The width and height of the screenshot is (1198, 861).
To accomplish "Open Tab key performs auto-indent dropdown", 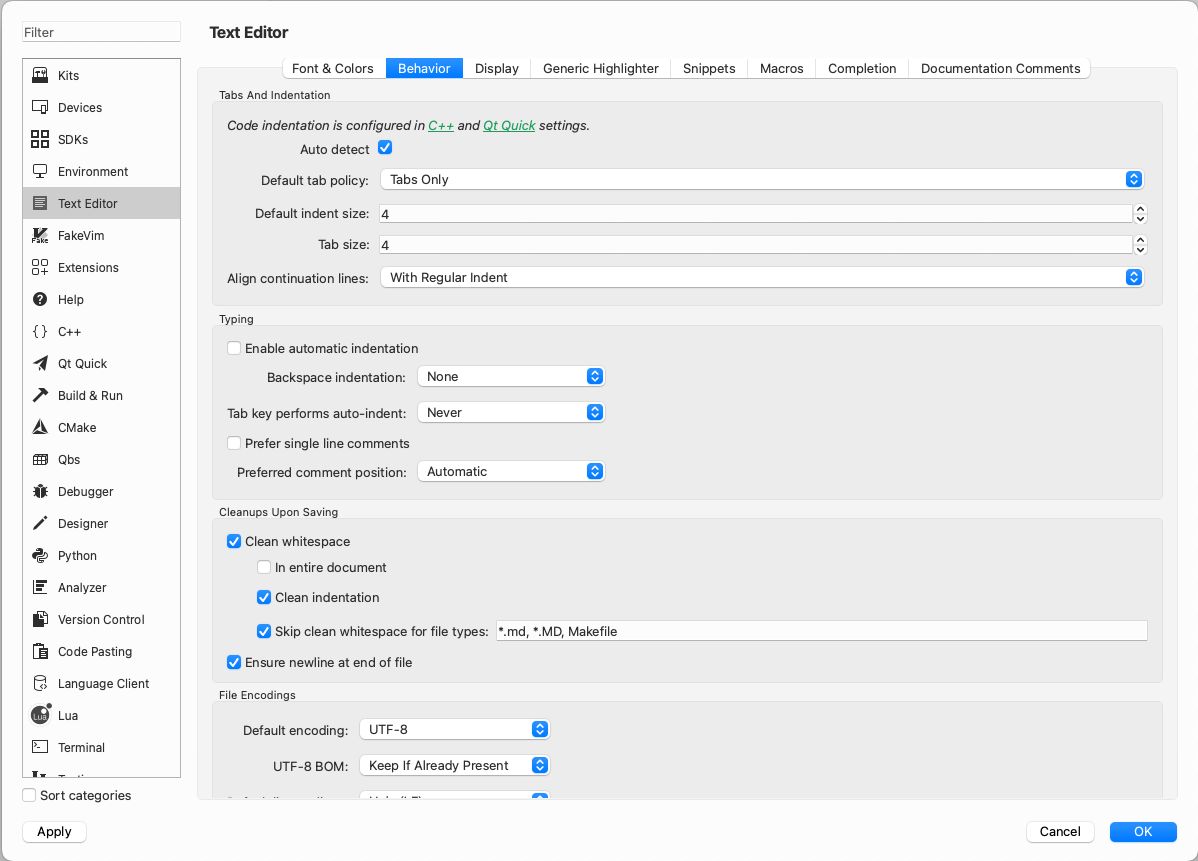I will click(x=511, y=413).
